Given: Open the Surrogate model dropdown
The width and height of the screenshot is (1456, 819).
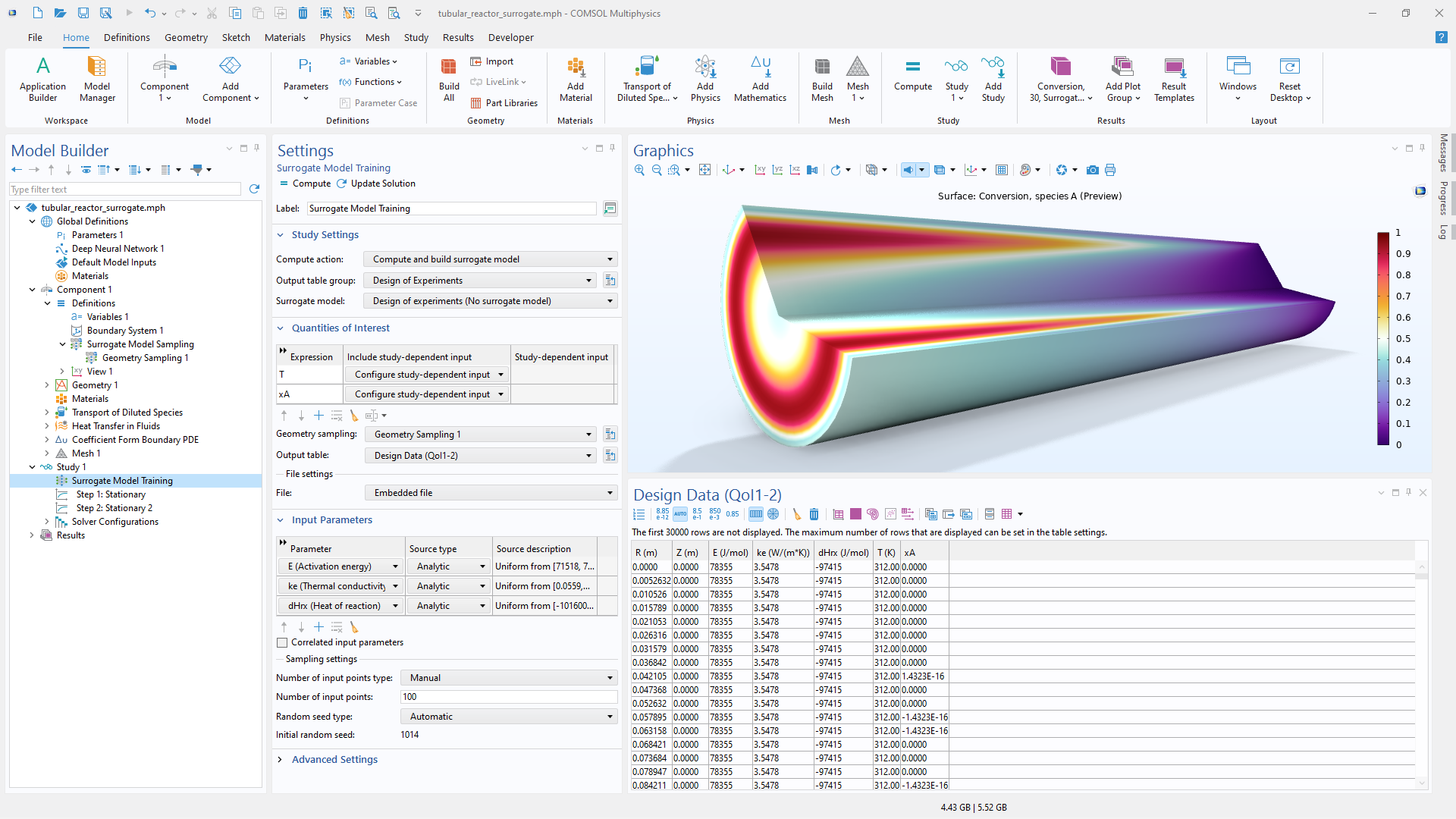Looking at the screenshot, I should pos(490,301).
